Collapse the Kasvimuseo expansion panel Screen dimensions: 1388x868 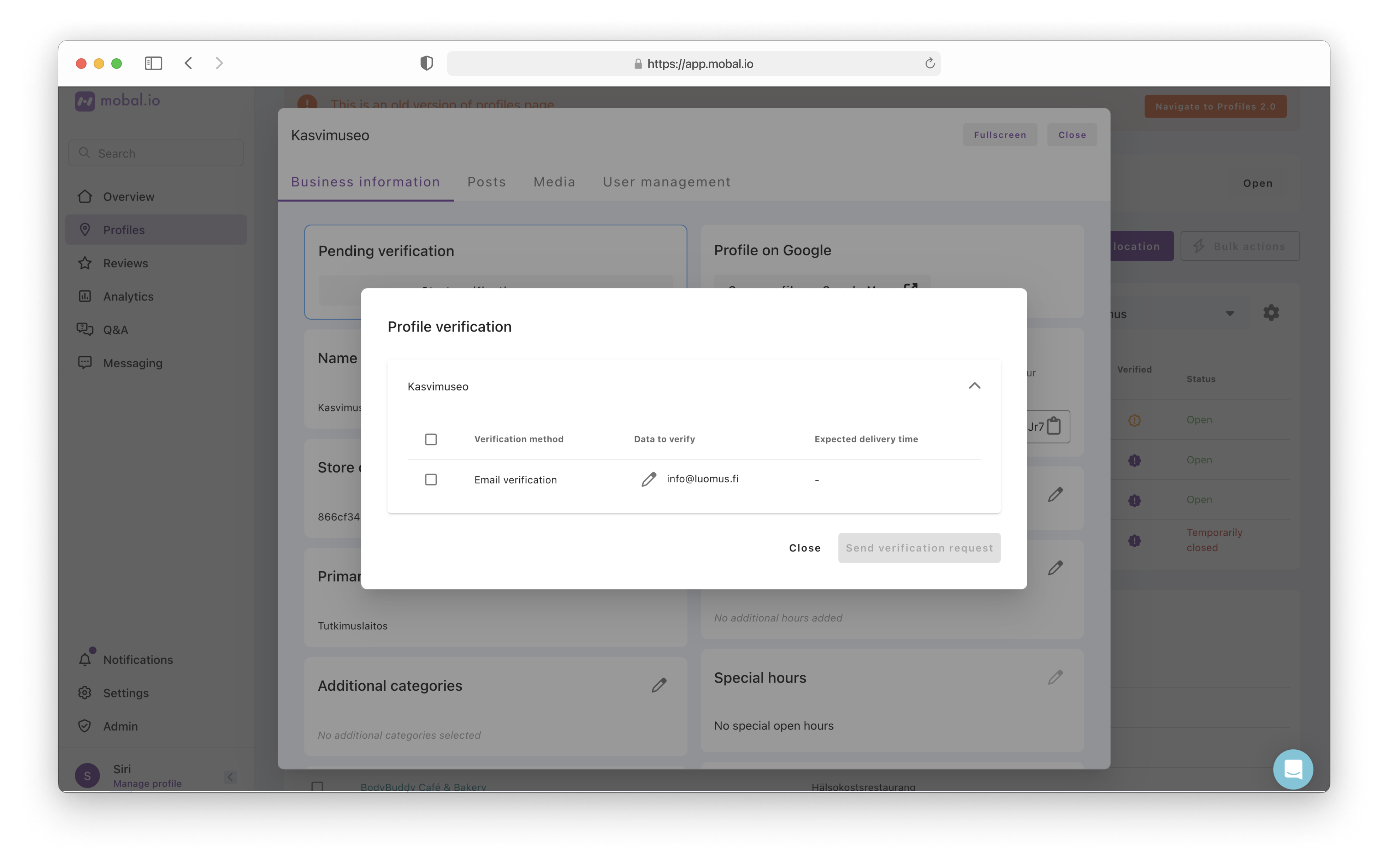974,386
